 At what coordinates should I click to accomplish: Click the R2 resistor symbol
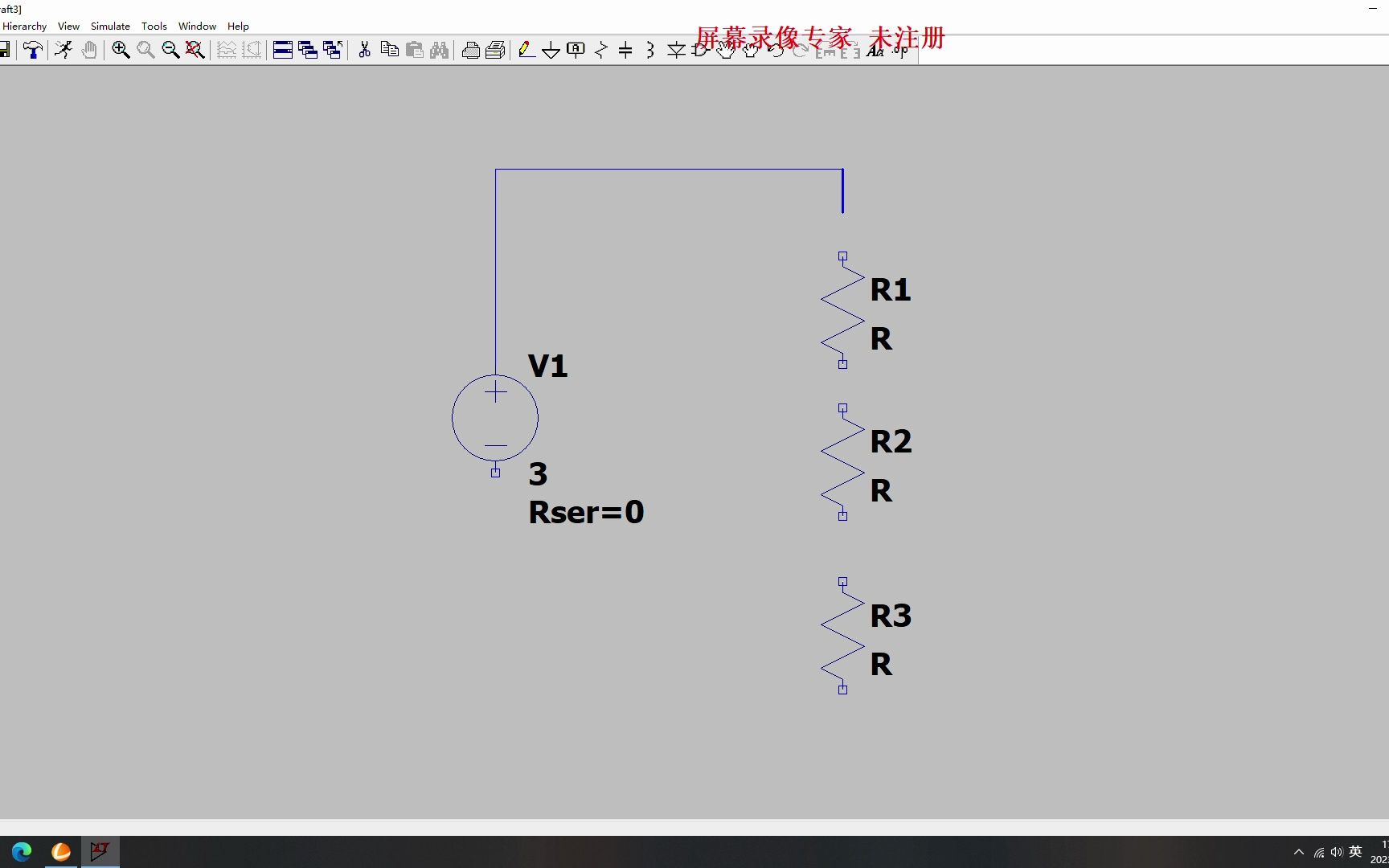pos(842,462)
